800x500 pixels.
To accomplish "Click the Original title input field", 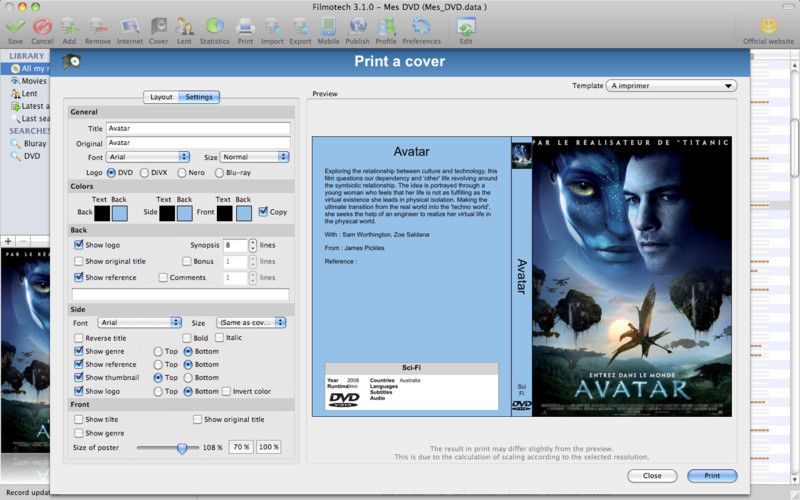I will point(198,143).
